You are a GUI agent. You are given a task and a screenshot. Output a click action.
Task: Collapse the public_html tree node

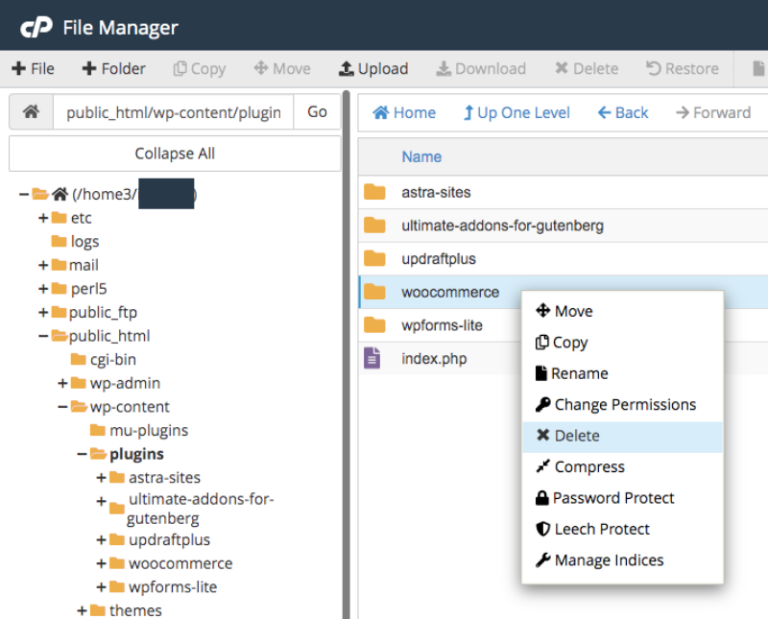point(43,336)
